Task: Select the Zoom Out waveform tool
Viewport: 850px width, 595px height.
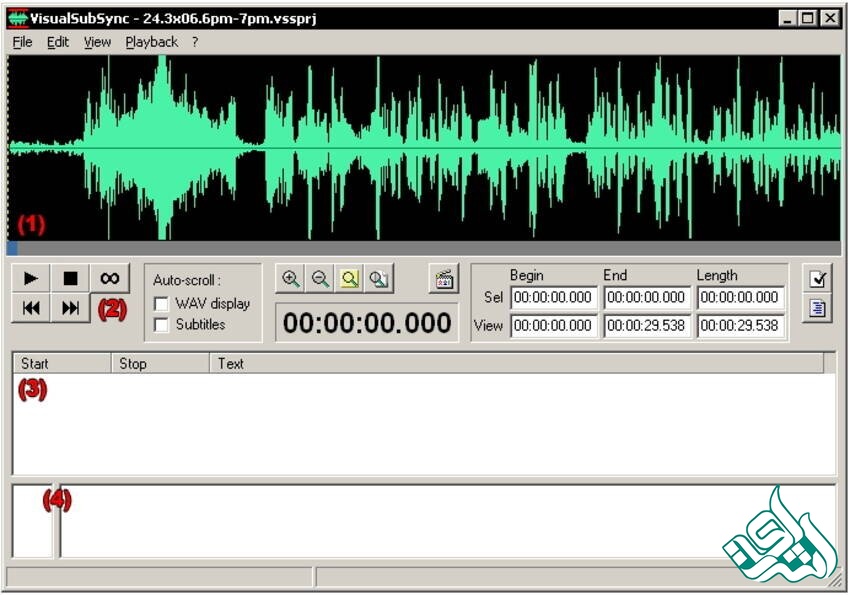Action: tap(320, 279)
